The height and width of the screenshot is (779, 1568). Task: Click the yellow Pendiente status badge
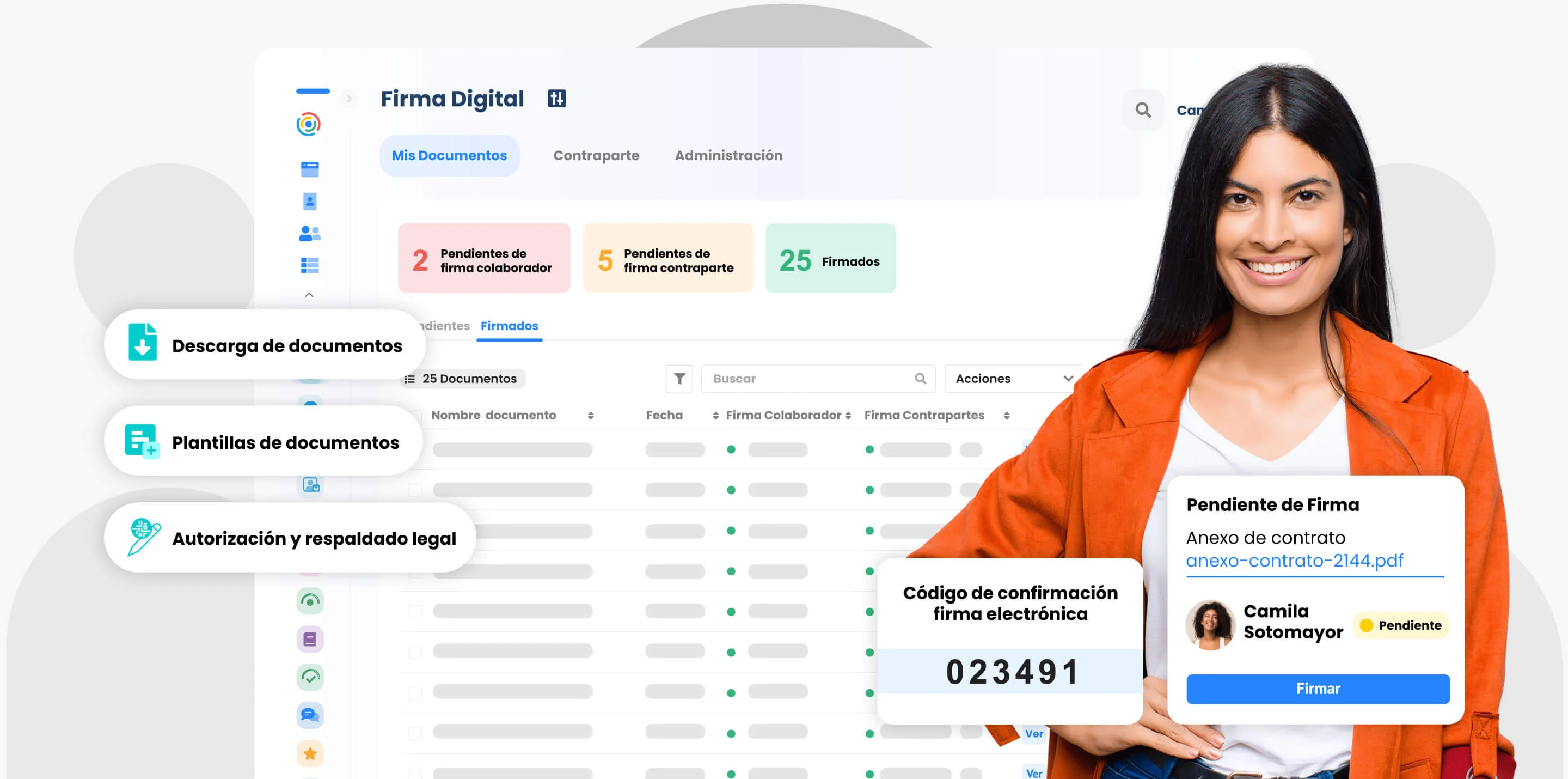pyautogui.click(x=1401, y=625)
